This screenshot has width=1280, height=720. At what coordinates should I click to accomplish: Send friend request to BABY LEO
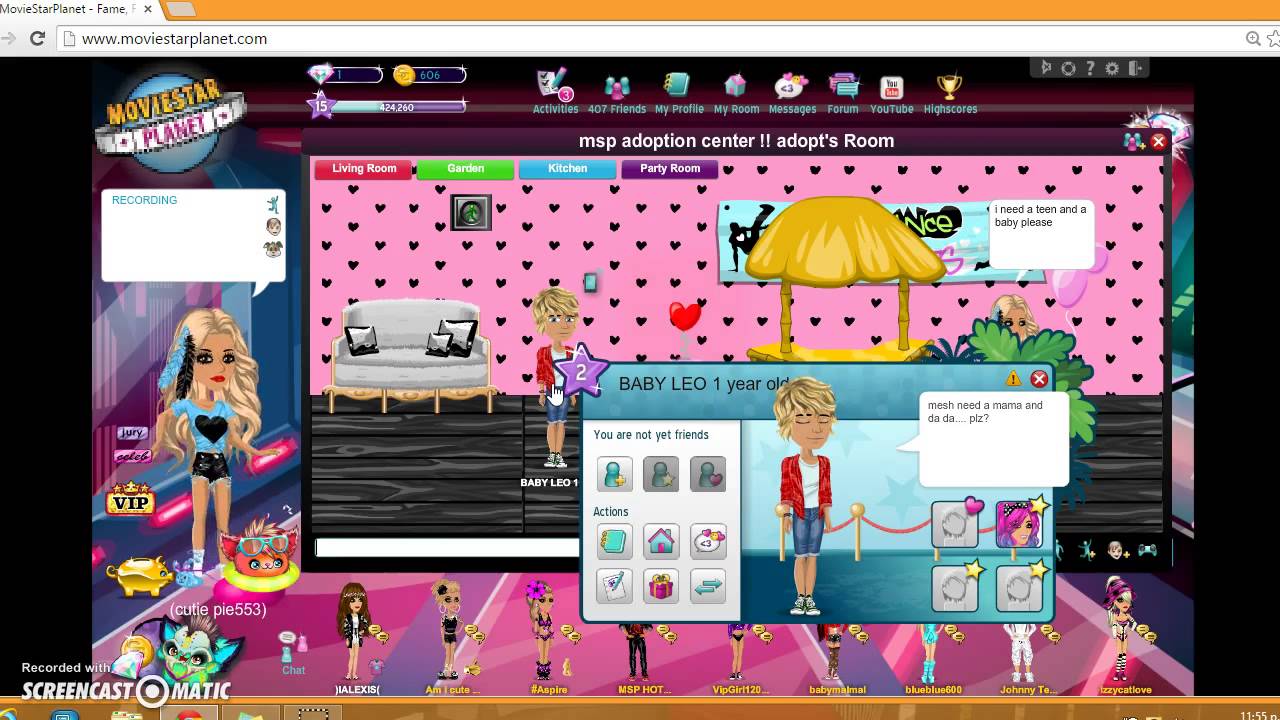(614, 474)
